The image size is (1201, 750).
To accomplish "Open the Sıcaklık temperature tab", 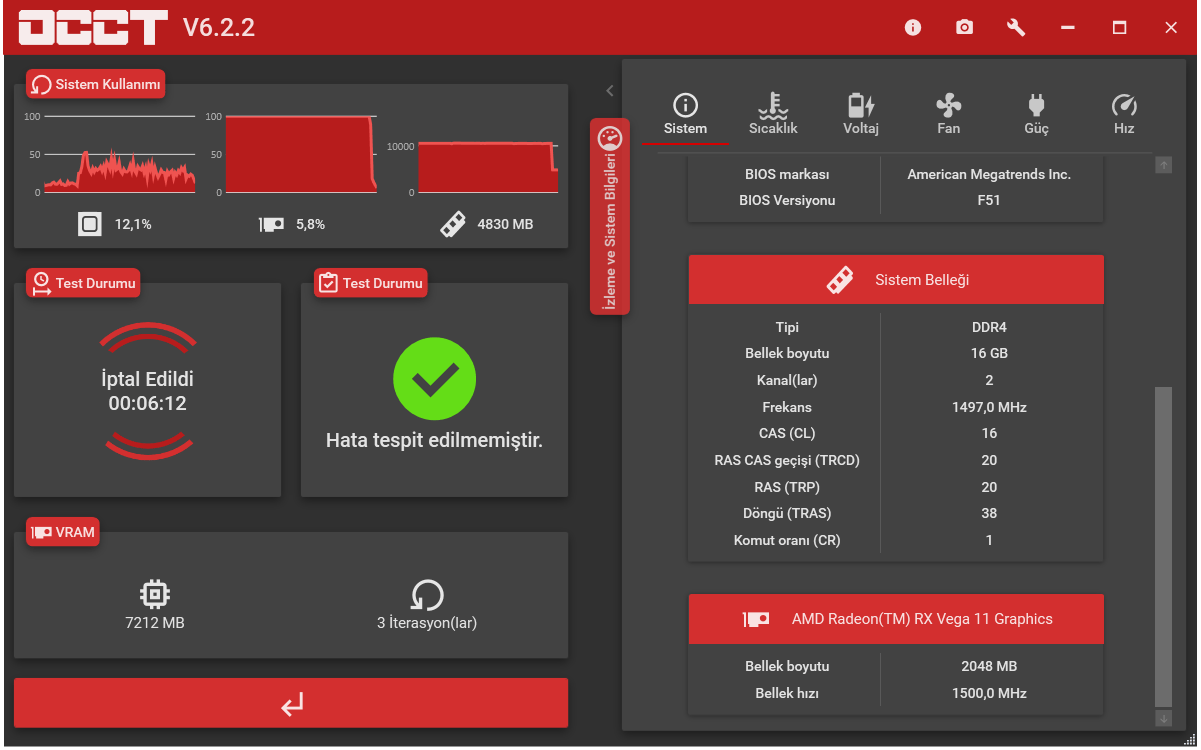I will [x=773, y=116].
